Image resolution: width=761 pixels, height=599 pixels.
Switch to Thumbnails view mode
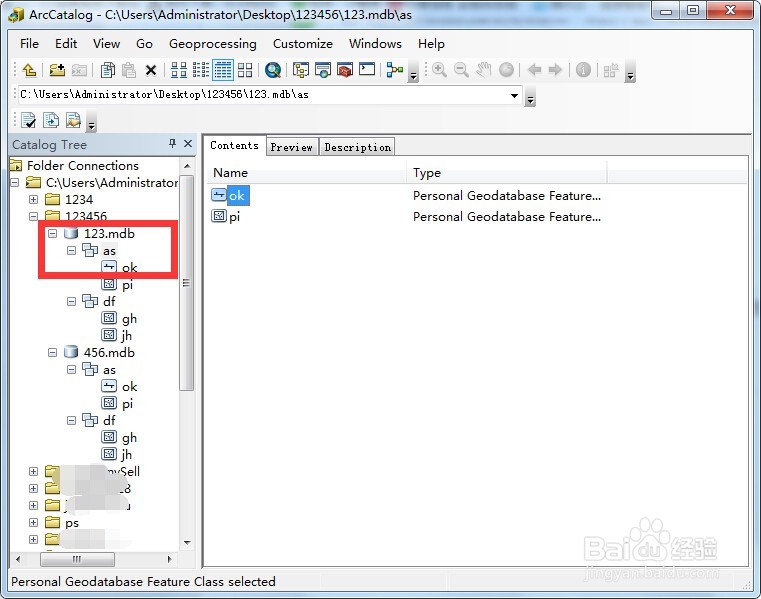tap(245, 70)
